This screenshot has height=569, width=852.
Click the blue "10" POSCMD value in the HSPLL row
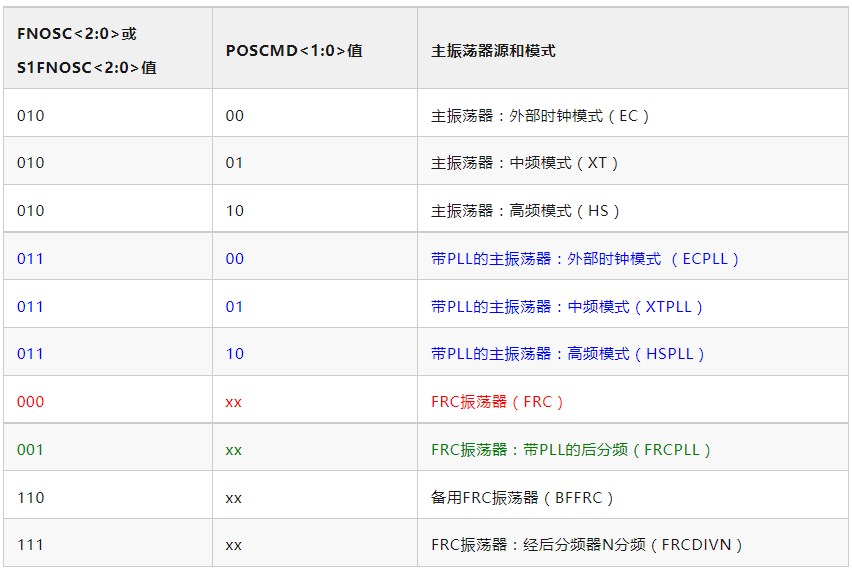click(235, 354)
